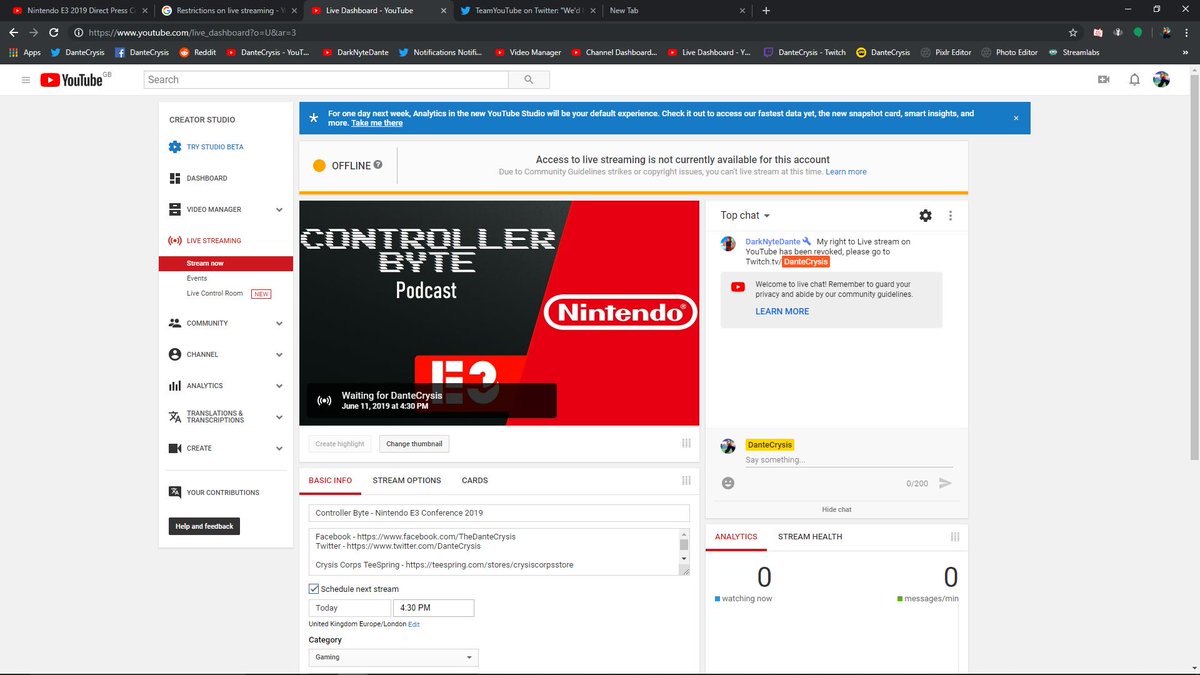
Task: Open the Apps bookmarks shortcut
Action: tap(25, 52)
